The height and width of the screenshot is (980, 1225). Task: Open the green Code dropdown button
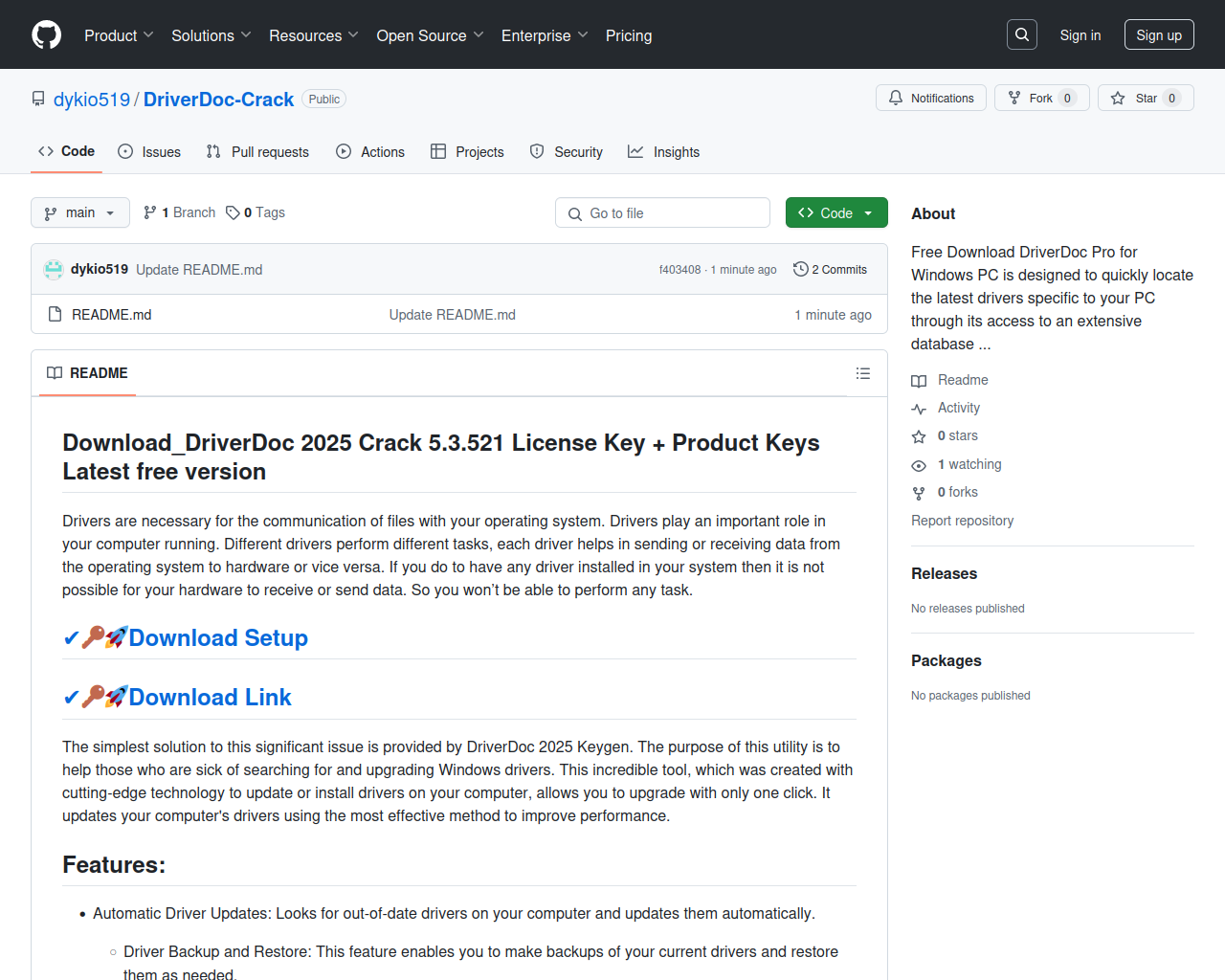pyautogui.click(x=836, y=212)
